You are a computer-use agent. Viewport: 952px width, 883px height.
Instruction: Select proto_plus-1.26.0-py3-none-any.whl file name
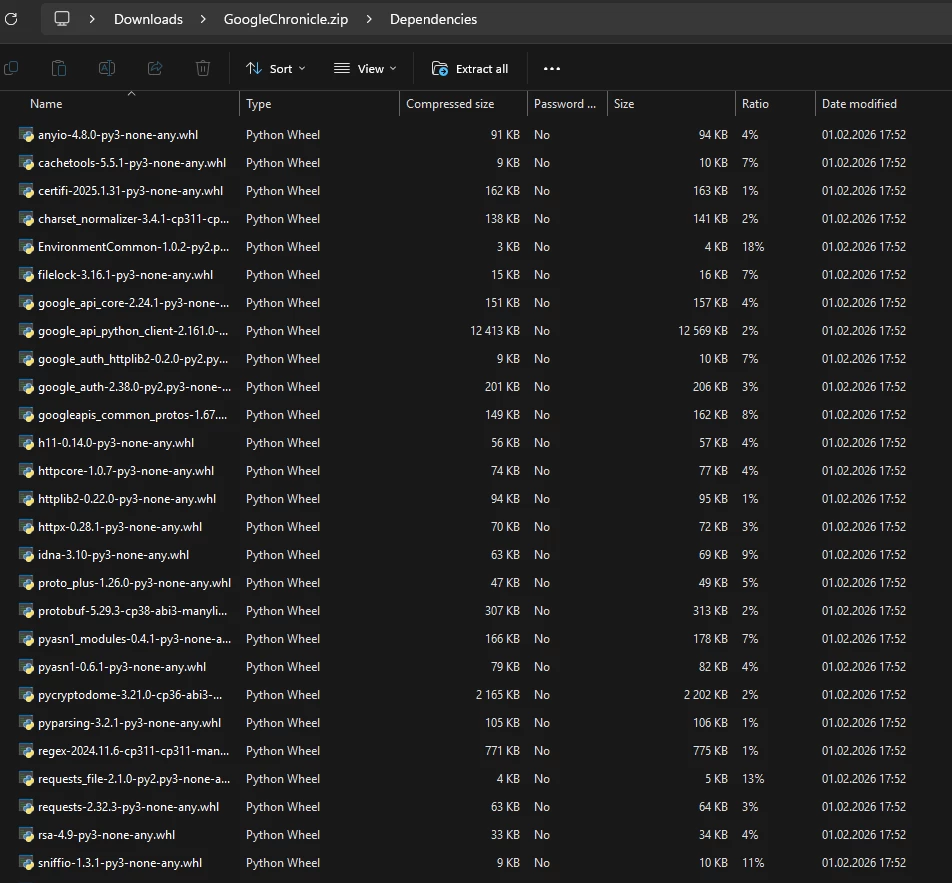[134, 582]
